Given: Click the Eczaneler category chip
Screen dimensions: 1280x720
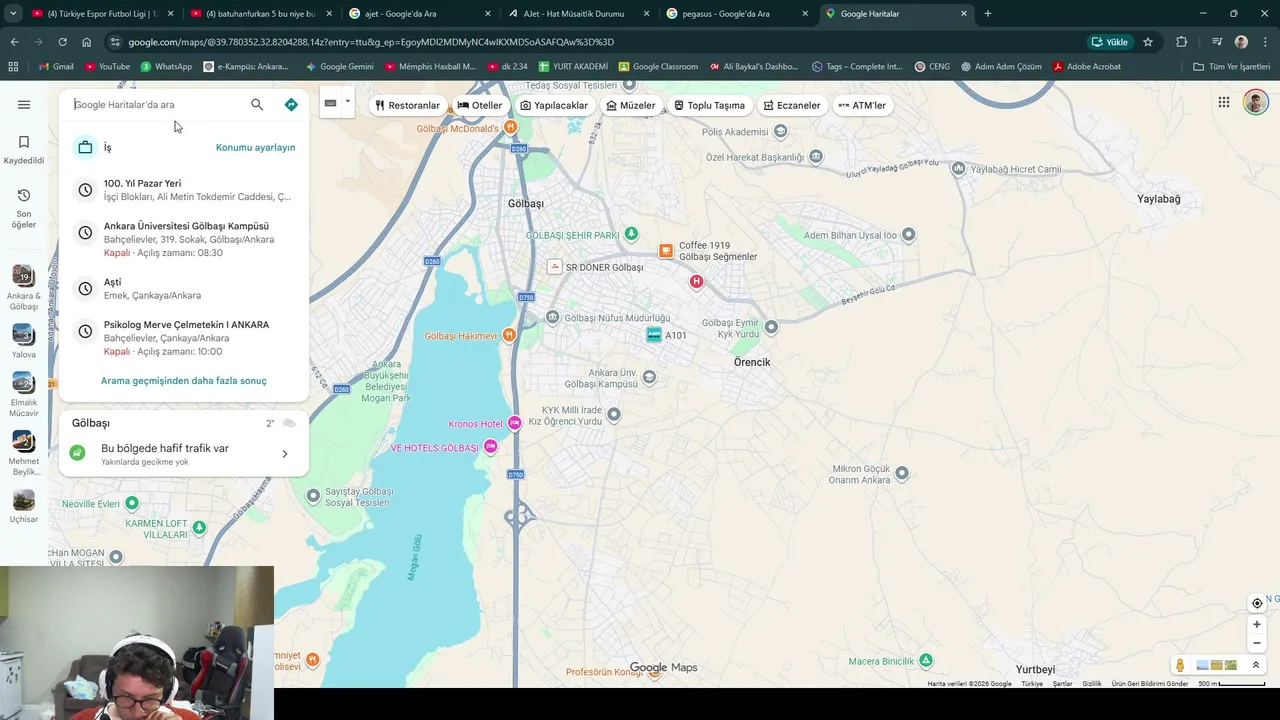Looking at the screenshot, I should pos(792,105).
